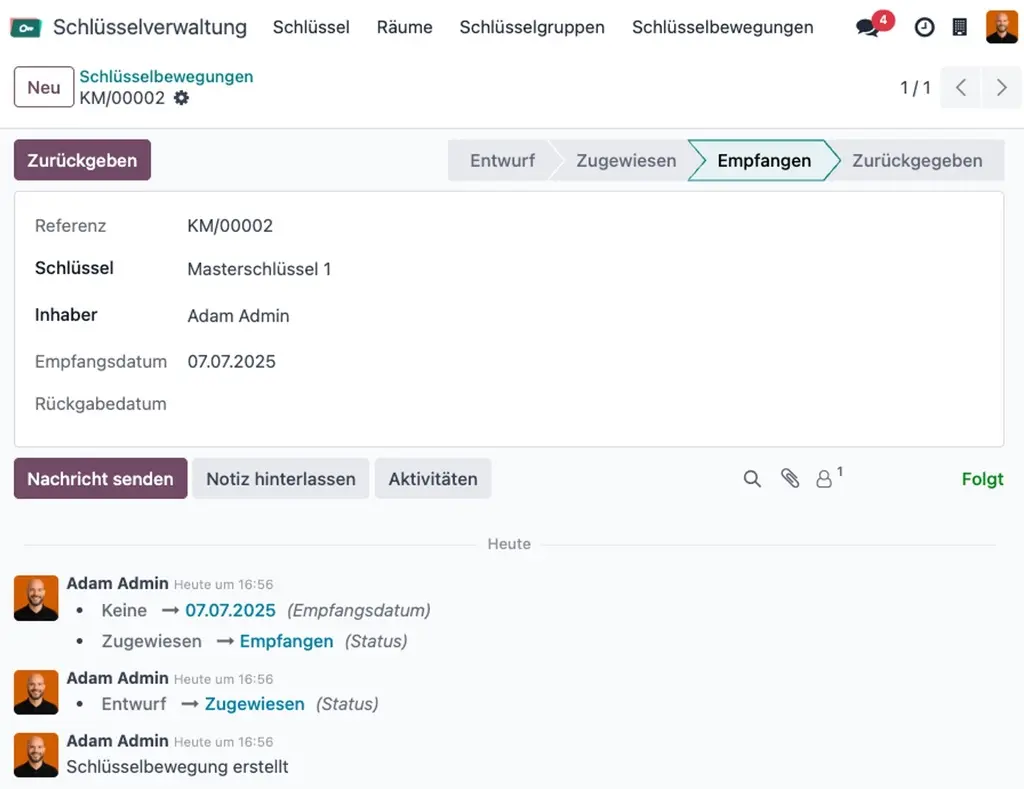Click the Schlüsselverwaltung key app logo
1024x789 pixels.
tap(27, 27)
